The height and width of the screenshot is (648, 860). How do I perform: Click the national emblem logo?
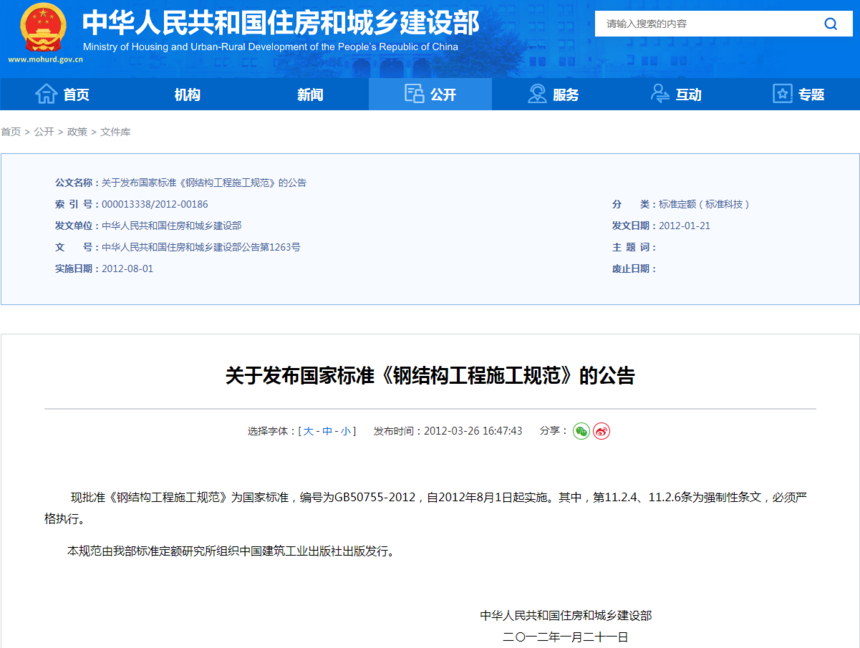(x=43, y=27)
